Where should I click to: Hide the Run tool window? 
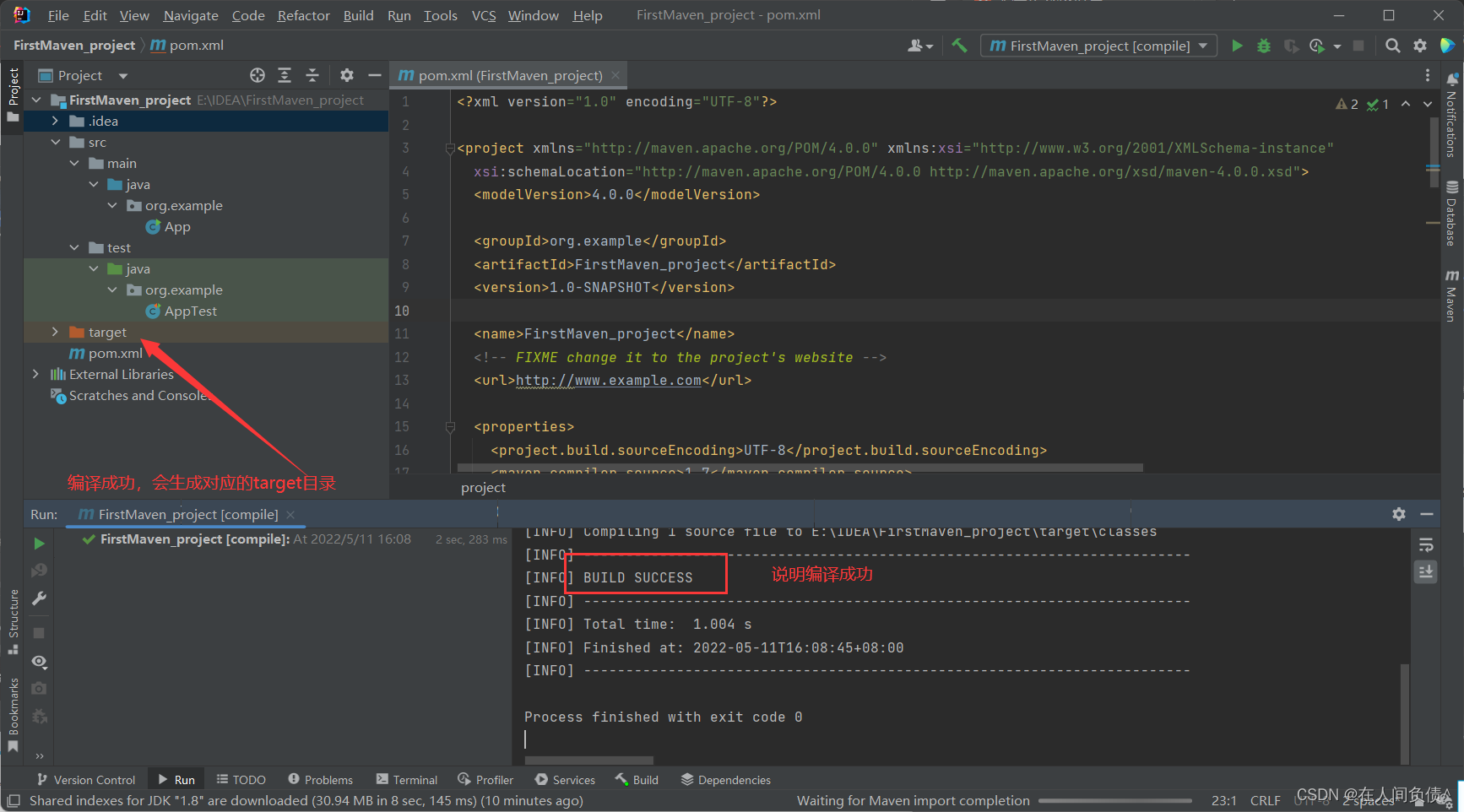point(1427,514)
